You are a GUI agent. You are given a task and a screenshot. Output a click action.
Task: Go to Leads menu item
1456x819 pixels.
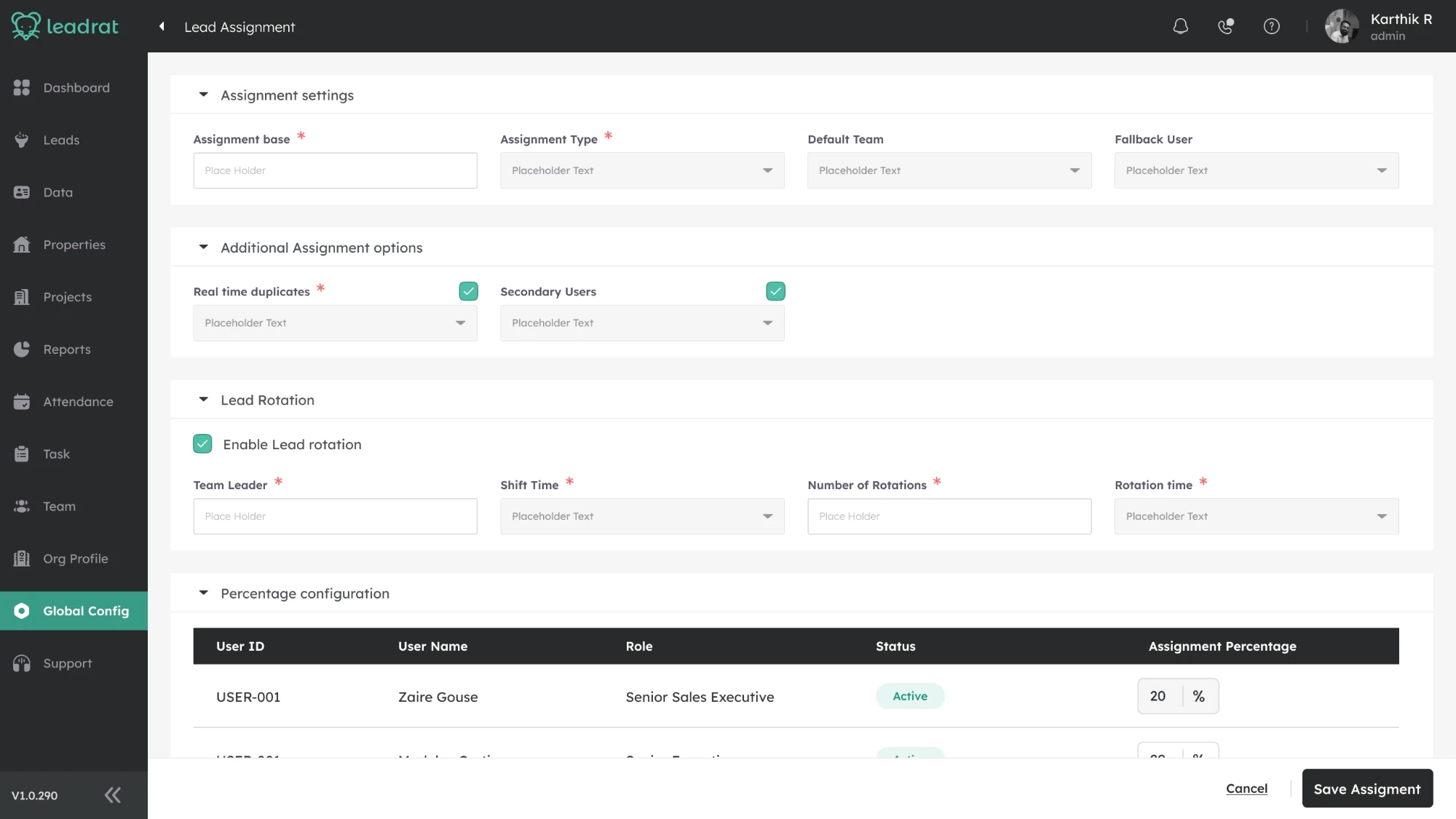(x=74, y=140)
